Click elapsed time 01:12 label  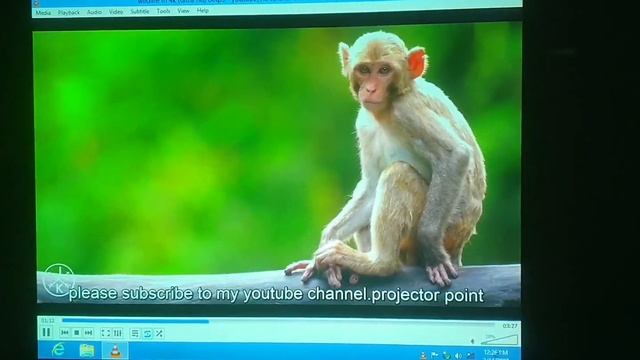pyautogui.click(x=48, y=321)
